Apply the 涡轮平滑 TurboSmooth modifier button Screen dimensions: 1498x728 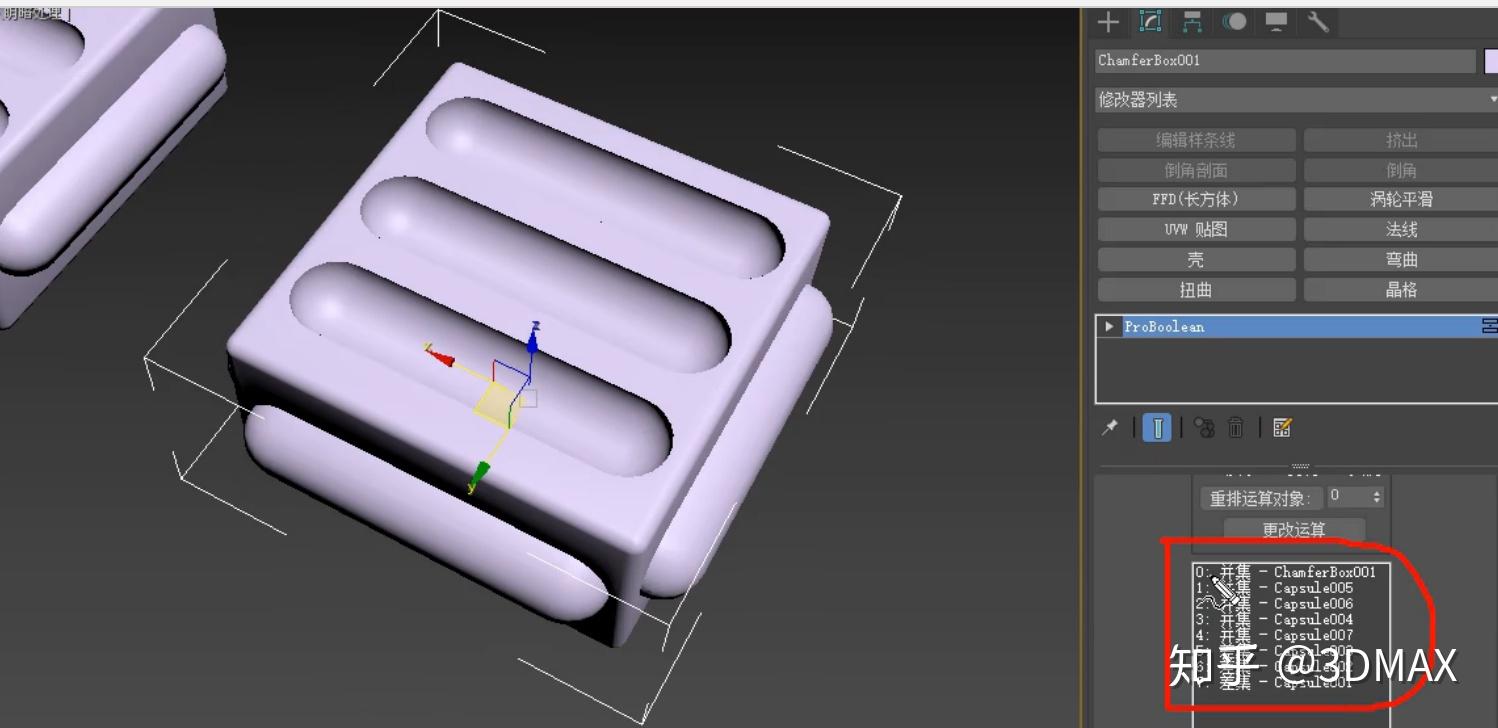[x=1400, y=199]
